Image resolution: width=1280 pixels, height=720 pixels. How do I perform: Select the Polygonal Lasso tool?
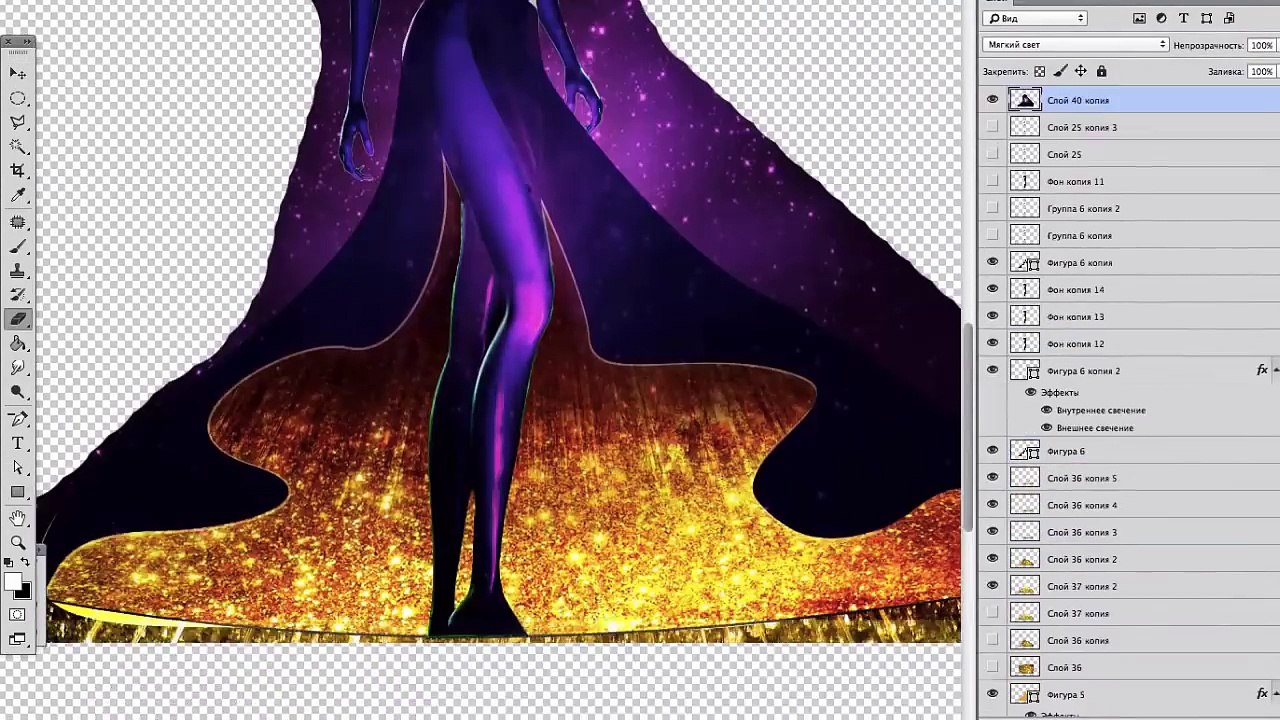(x=18, y=122)
